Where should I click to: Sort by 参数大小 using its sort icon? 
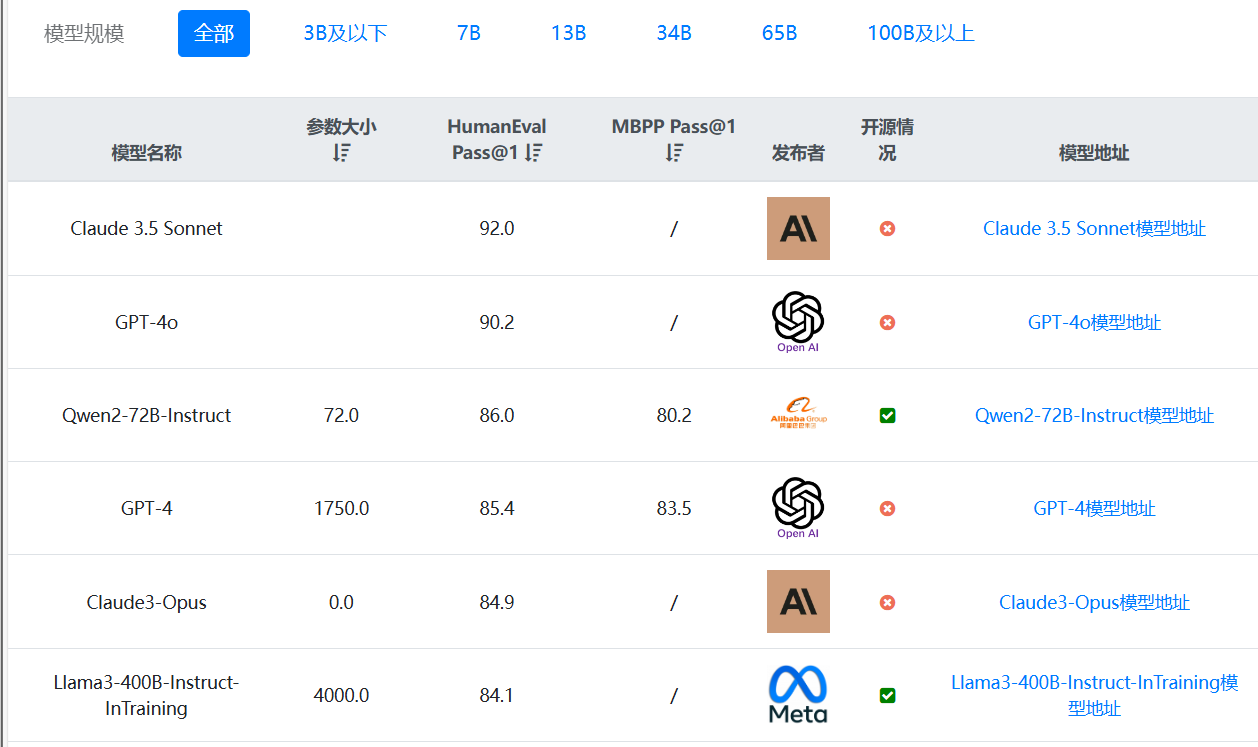click(342, 153)
